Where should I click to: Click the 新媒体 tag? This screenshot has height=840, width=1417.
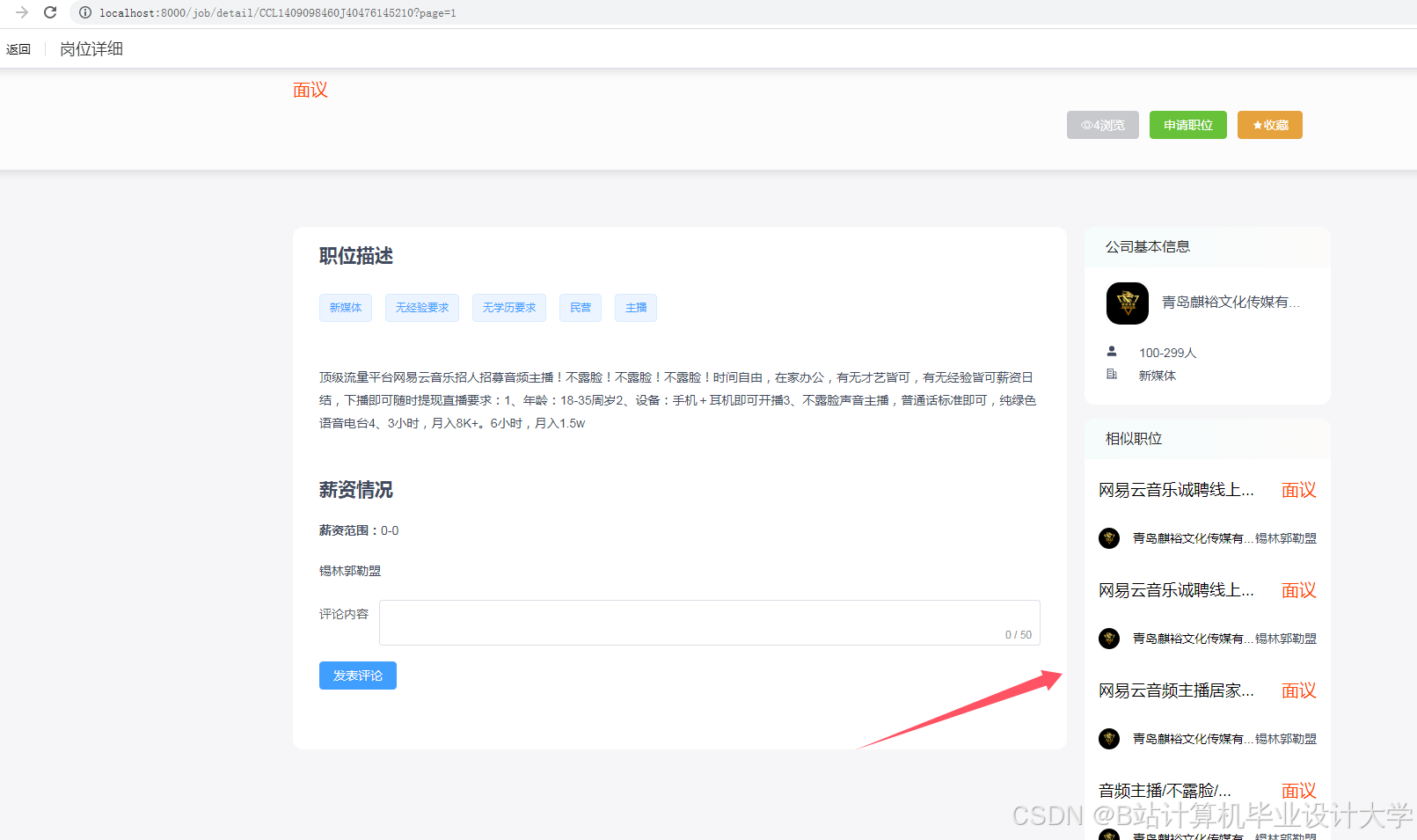pyautogui.click(x=346, y=308)
